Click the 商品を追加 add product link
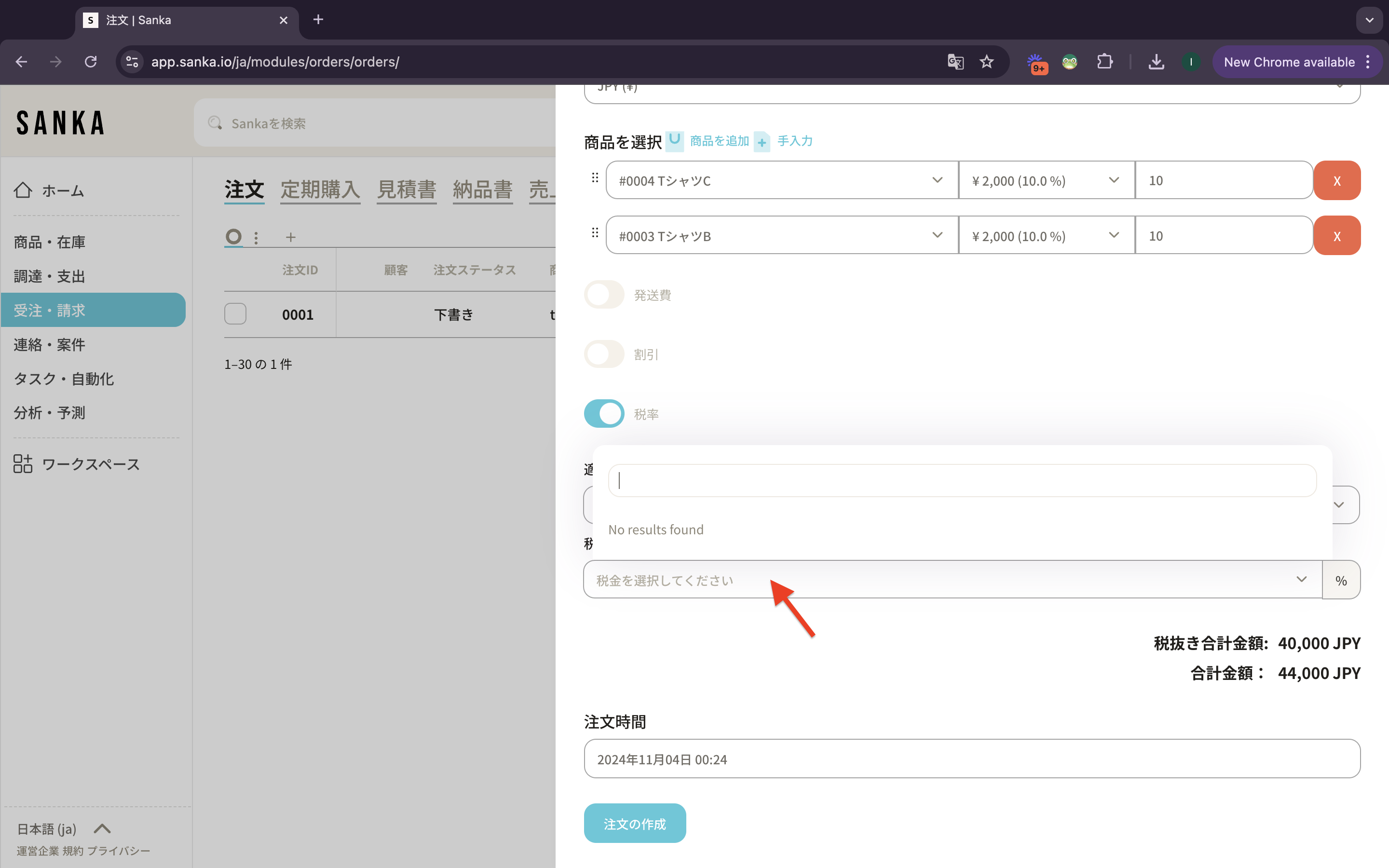 (719, 141)
